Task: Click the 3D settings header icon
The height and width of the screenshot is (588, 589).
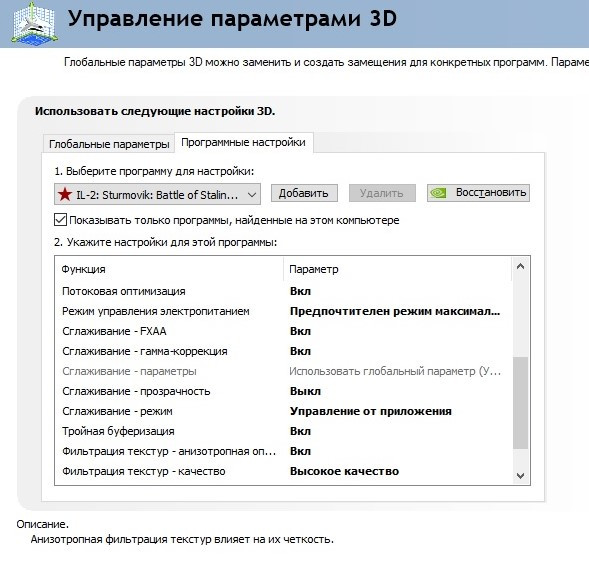Action: (x=35, y=23)
